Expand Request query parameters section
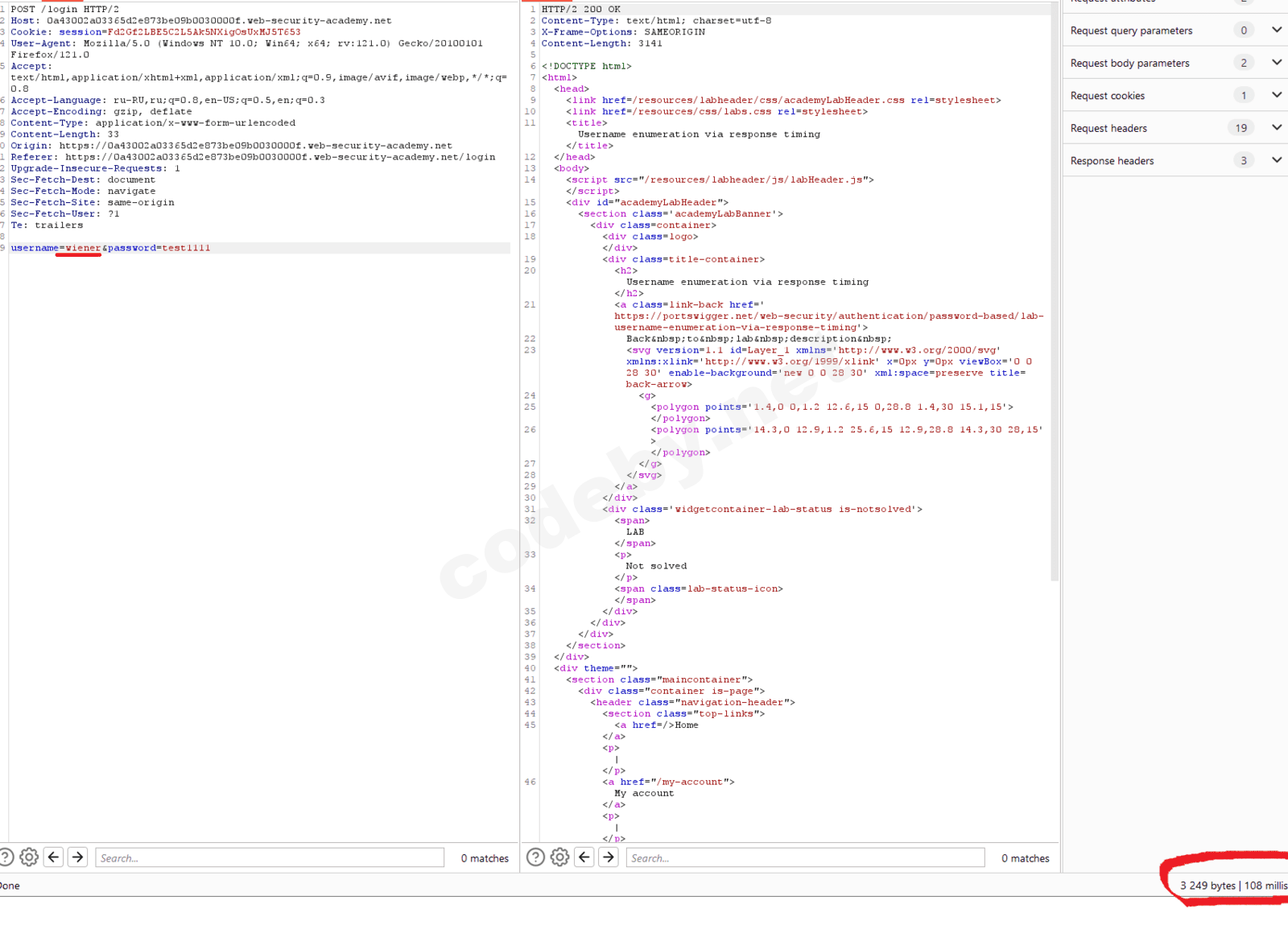 (x=1276, y=30)
